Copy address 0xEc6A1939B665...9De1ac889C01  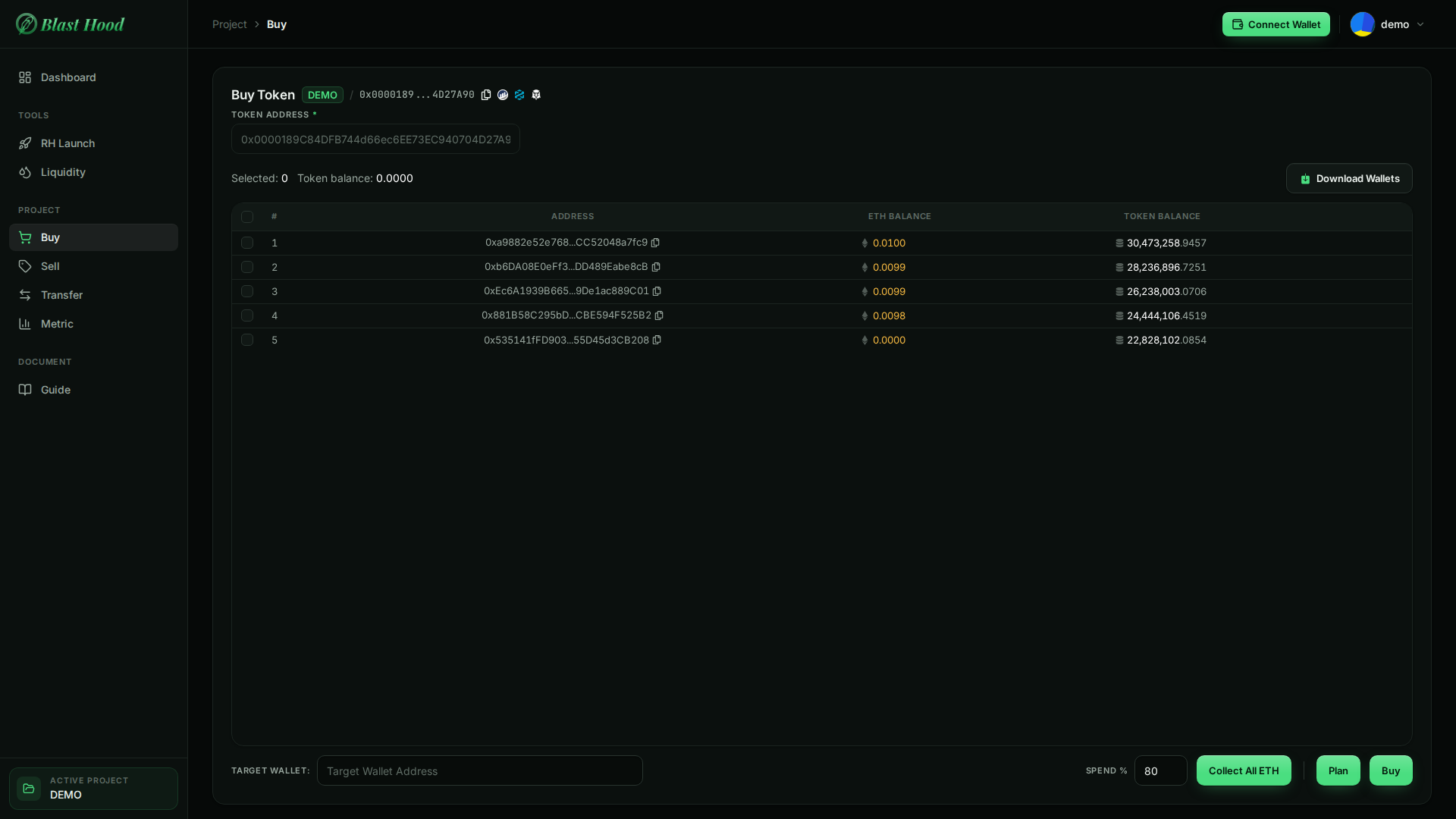point(657,291)
